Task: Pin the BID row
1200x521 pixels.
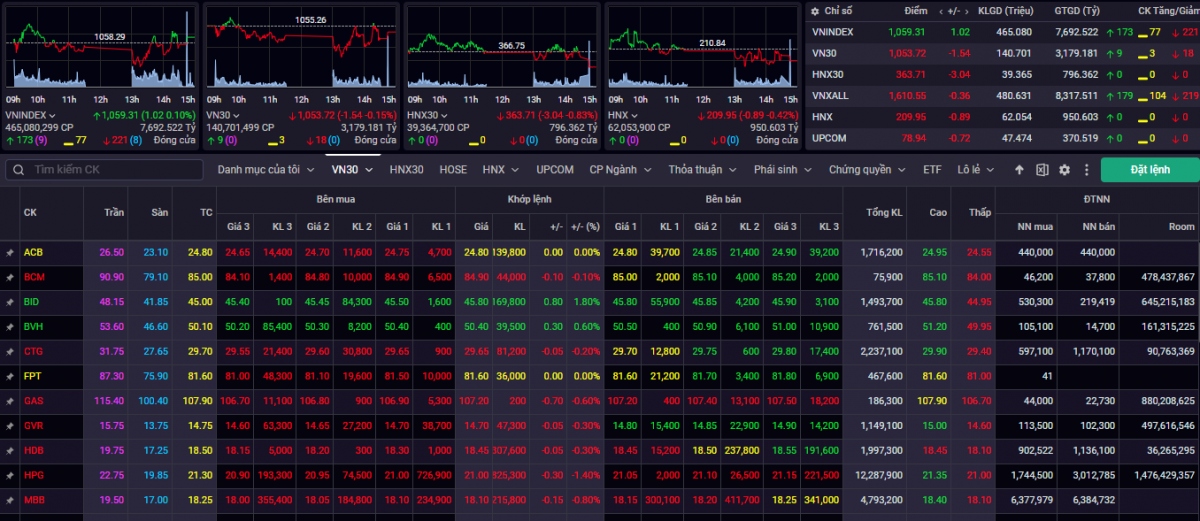Action: coord(10,301)
